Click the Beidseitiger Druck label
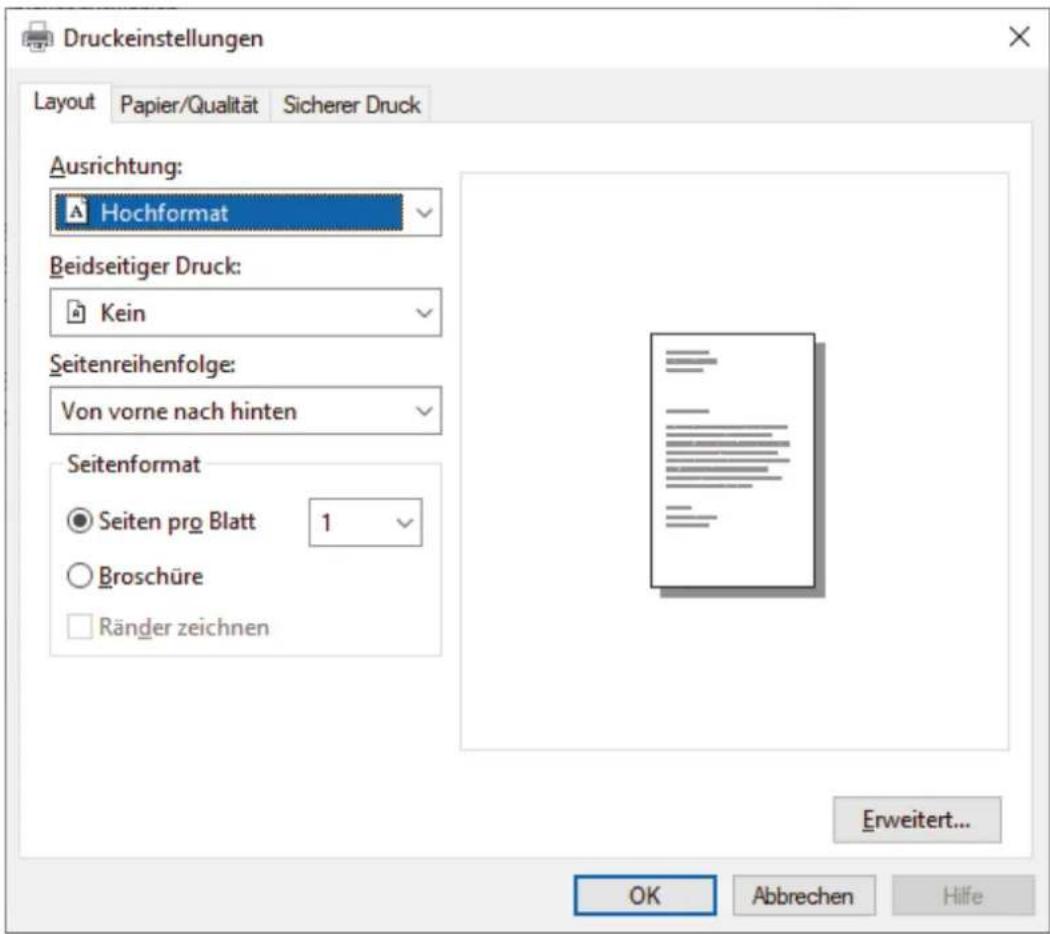 click(x=145, y=266)
